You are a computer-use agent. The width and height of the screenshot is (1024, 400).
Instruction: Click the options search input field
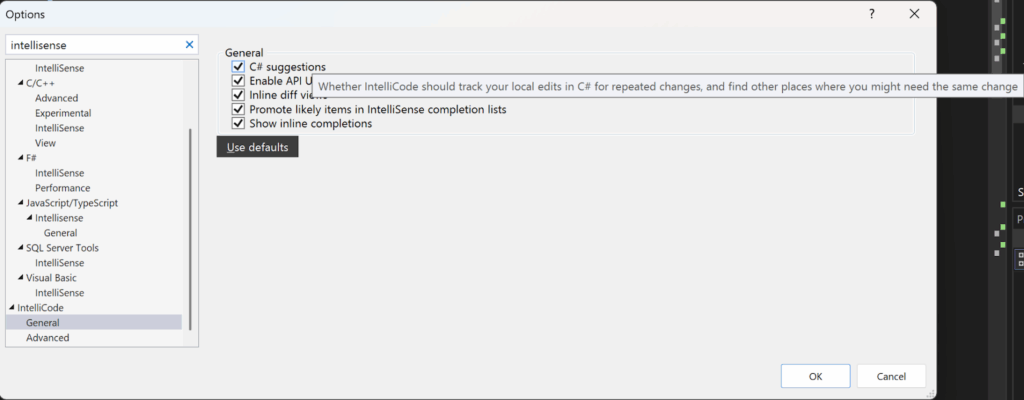[95, 45]
